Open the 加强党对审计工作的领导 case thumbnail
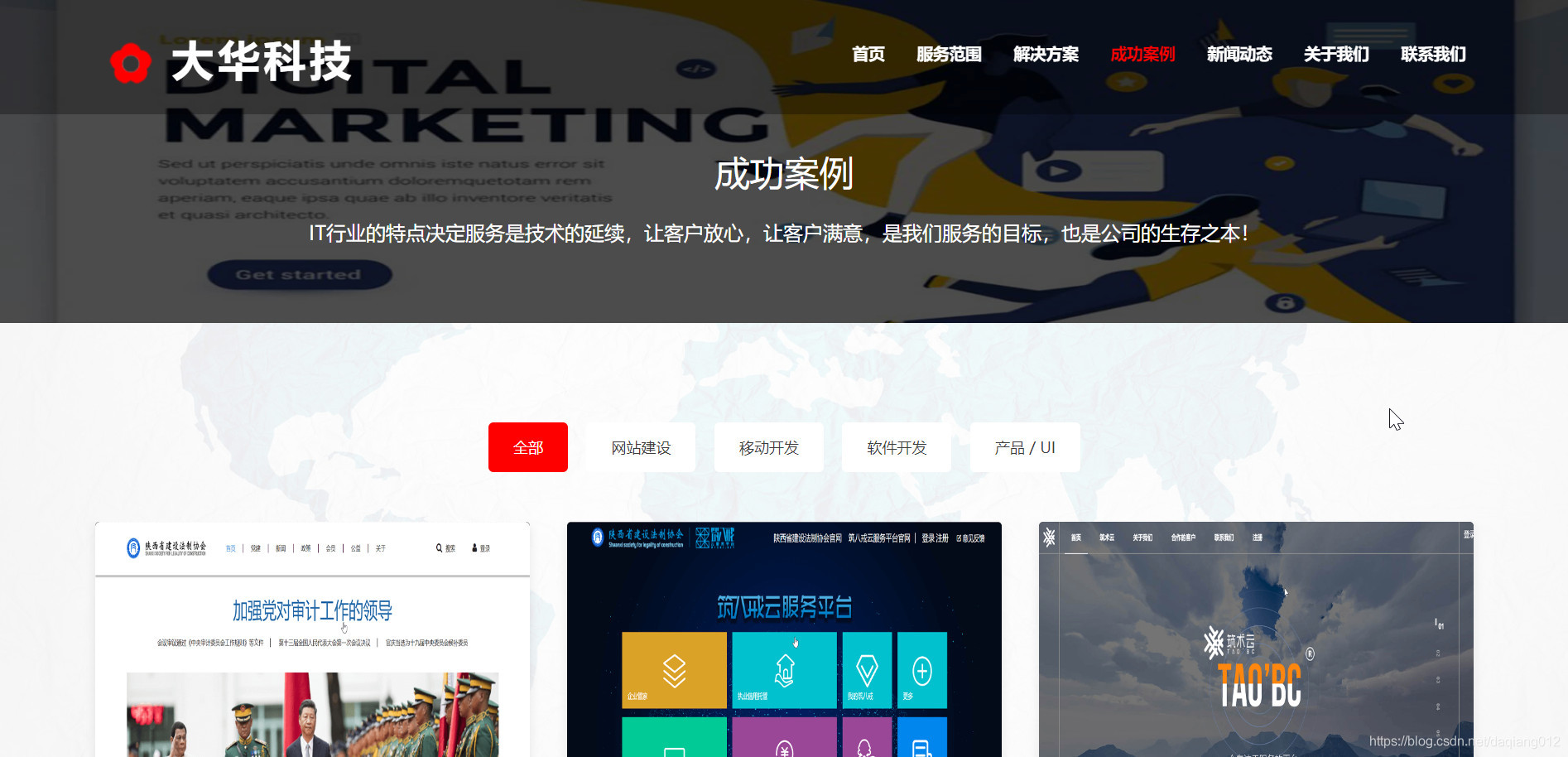1568x757 pixels. pos(312,639)
